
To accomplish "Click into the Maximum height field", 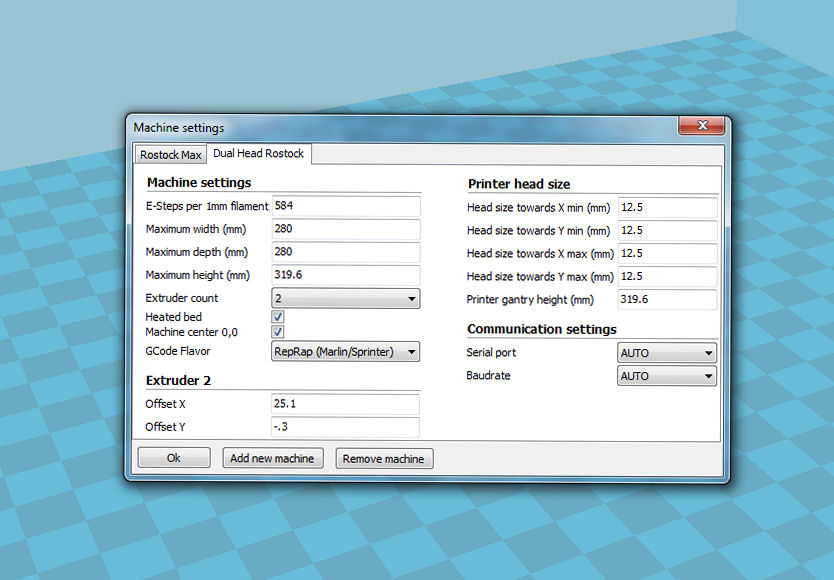I will tap(345, 275).
